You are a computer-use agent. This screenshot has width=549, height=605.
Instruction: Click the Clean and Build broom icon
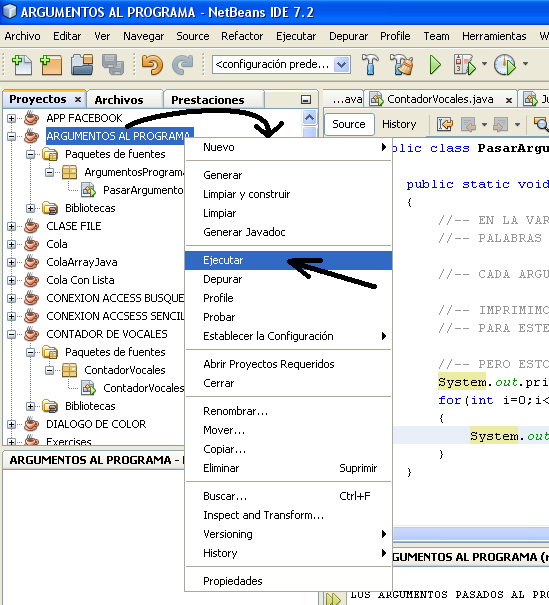click(x=402, y=64)
